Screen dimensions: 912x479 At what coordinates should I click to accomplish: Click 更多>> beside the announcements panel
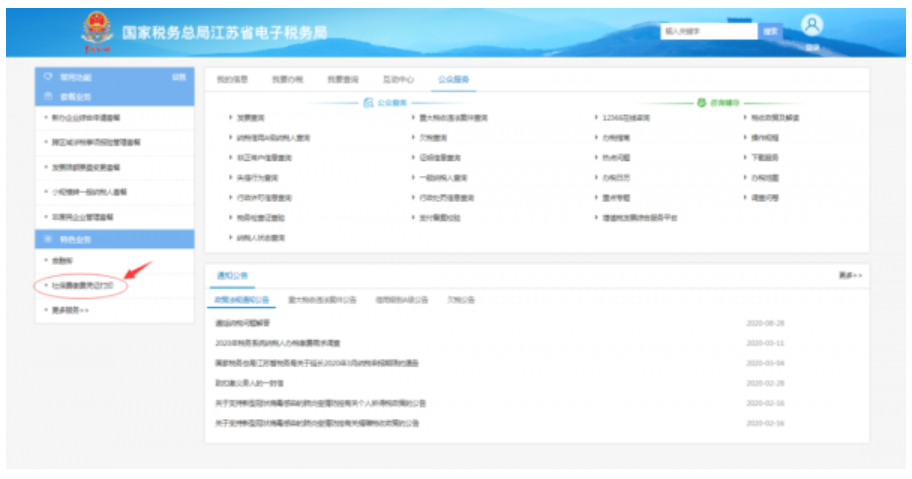(x=850, y=274)
